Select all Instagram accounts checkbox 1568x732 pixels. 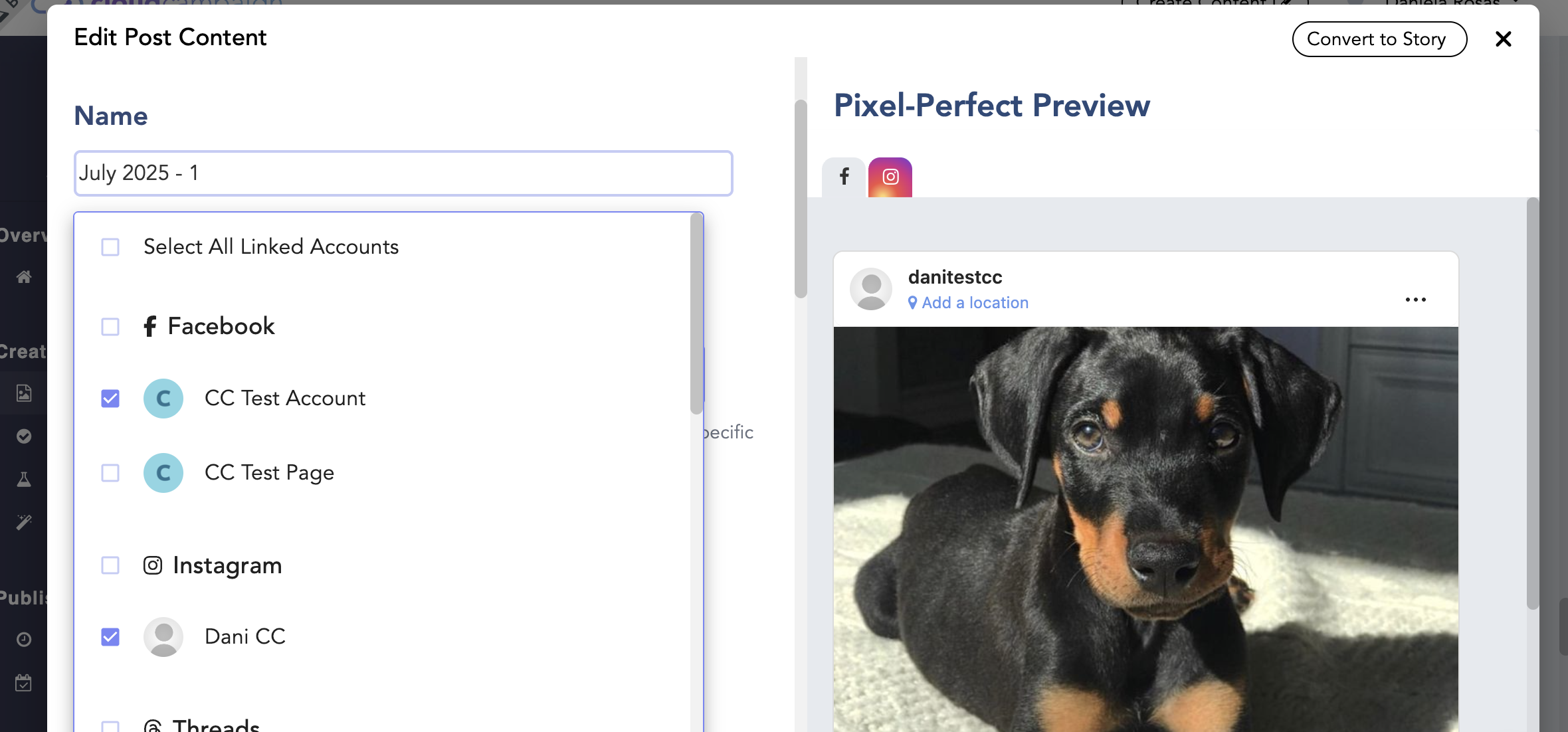[110, 565]
